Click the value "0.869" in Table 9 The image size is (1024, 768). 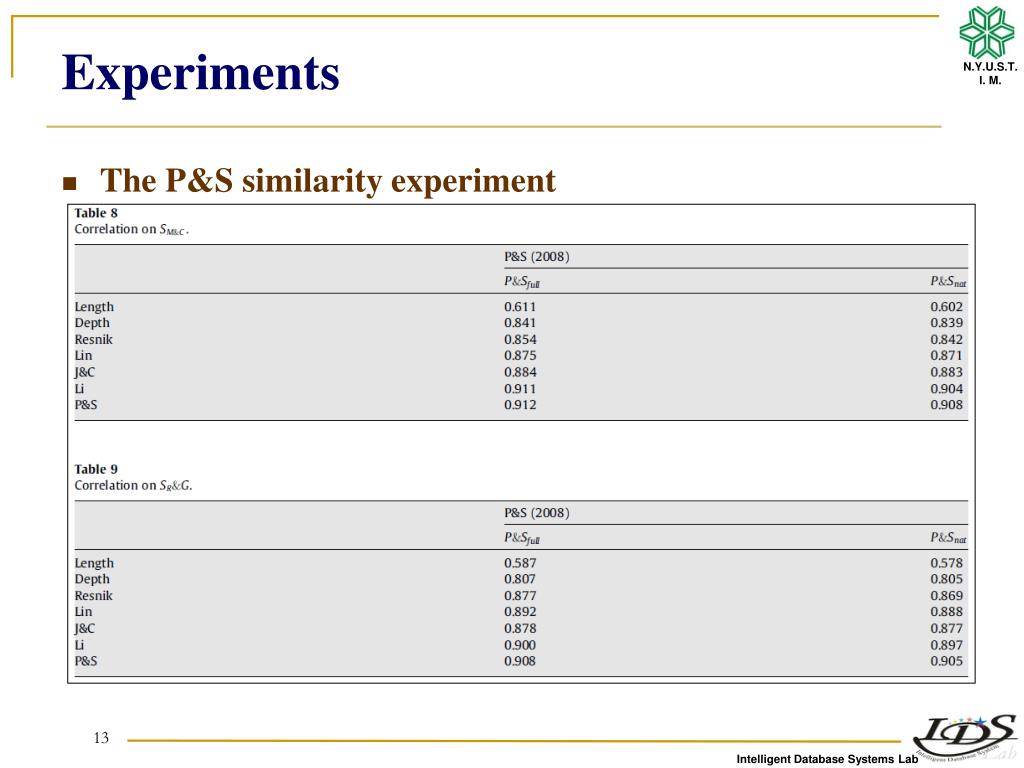point(946,596)
